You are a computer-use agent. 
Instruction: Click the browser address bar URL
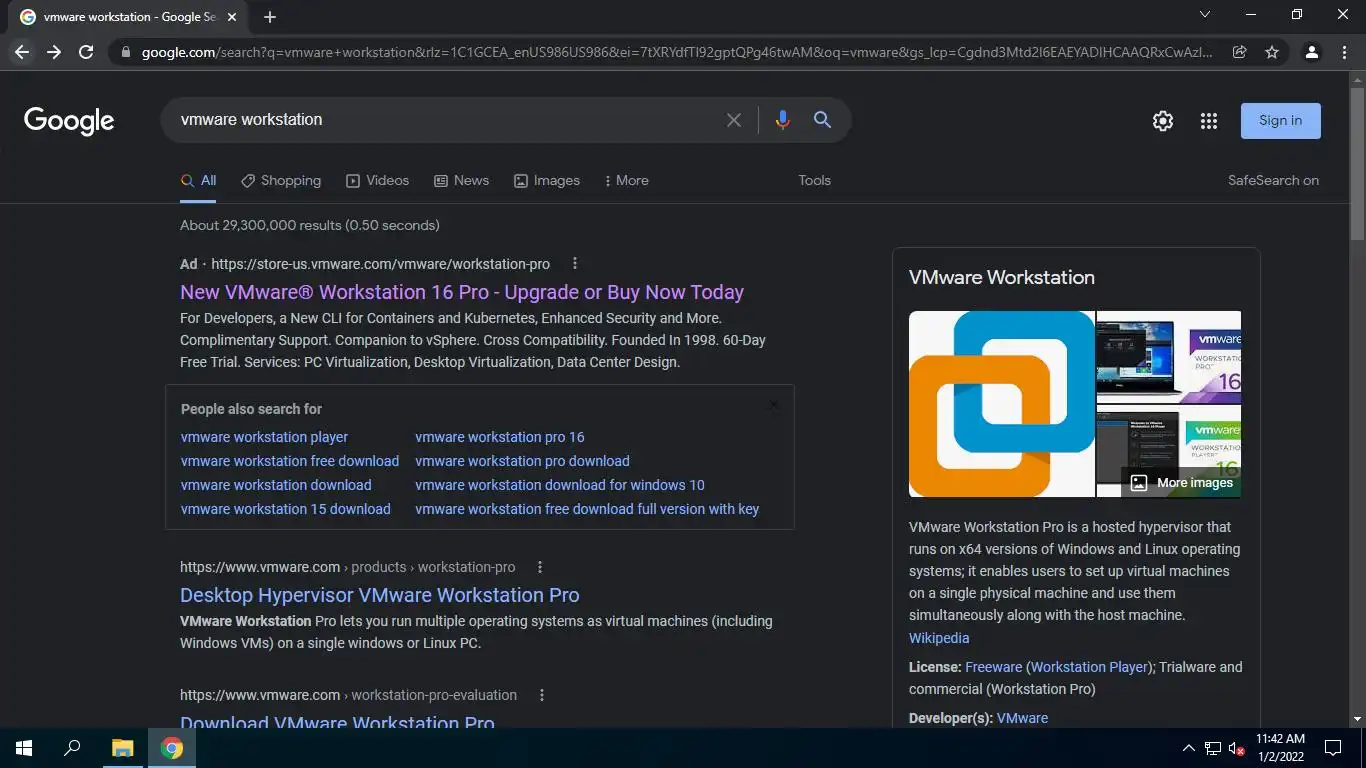point(676,52)
